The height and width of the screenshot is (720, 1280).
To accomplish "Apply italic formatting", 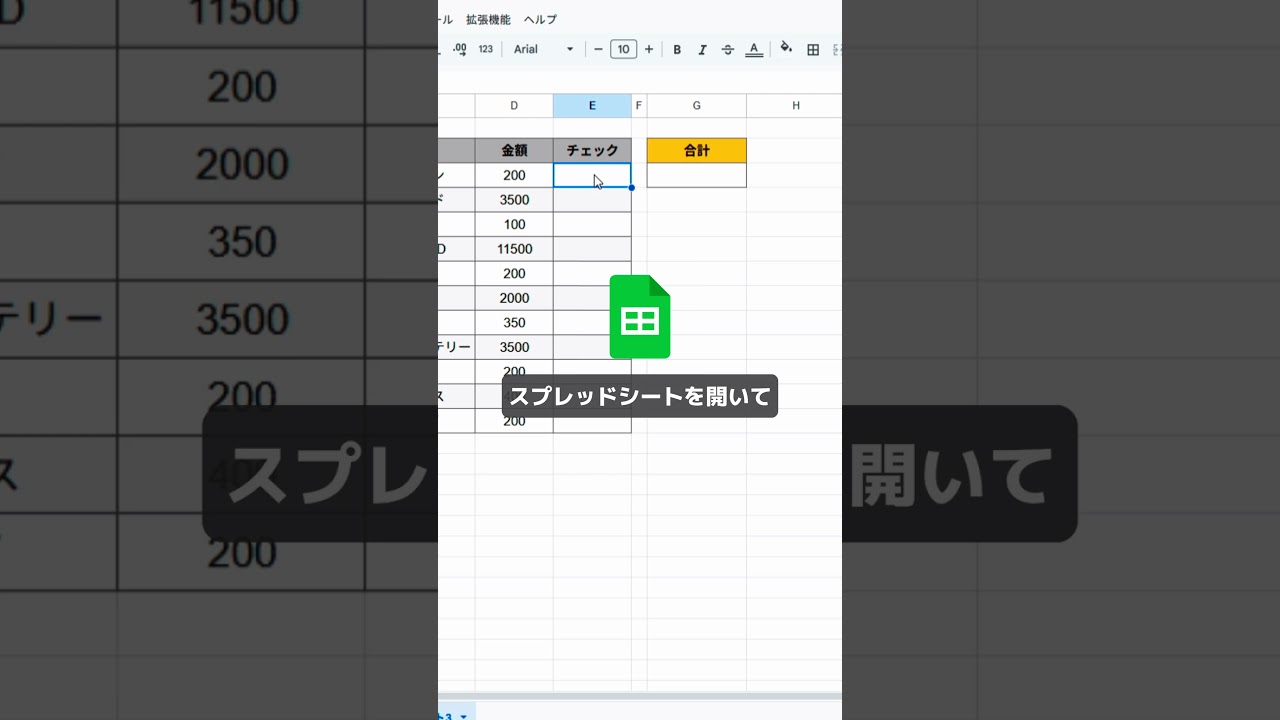I will click(702, 49).
